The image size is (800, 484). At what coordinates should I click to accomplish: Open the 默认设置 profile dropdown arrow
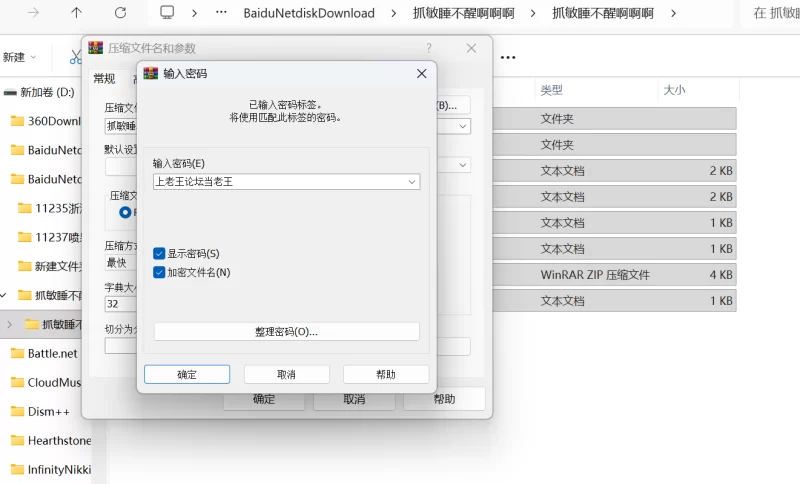pos(462,165)
